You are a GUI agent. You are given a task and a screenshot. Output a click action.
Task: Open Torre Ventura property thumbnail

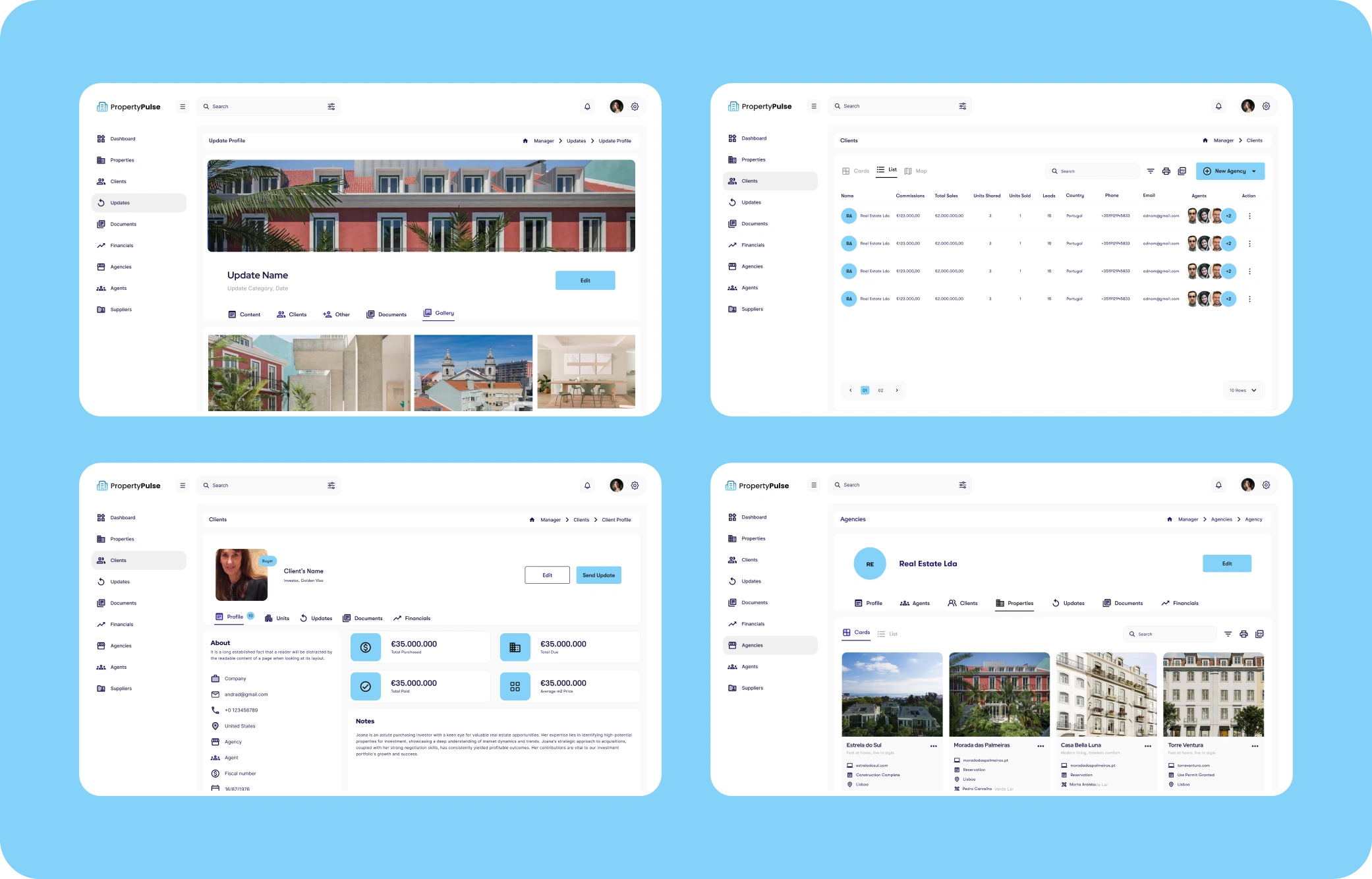(1214, 695)
